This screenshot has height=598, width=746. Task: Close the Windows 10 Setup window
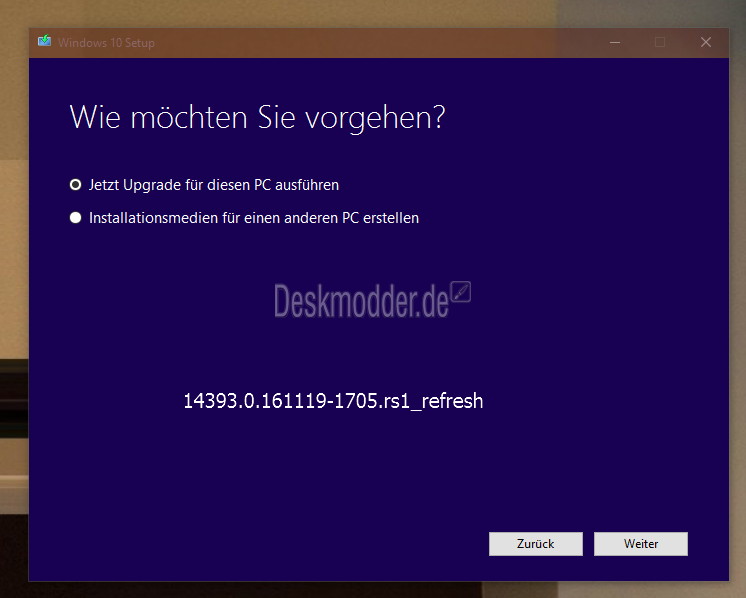(x=706, y=42)
